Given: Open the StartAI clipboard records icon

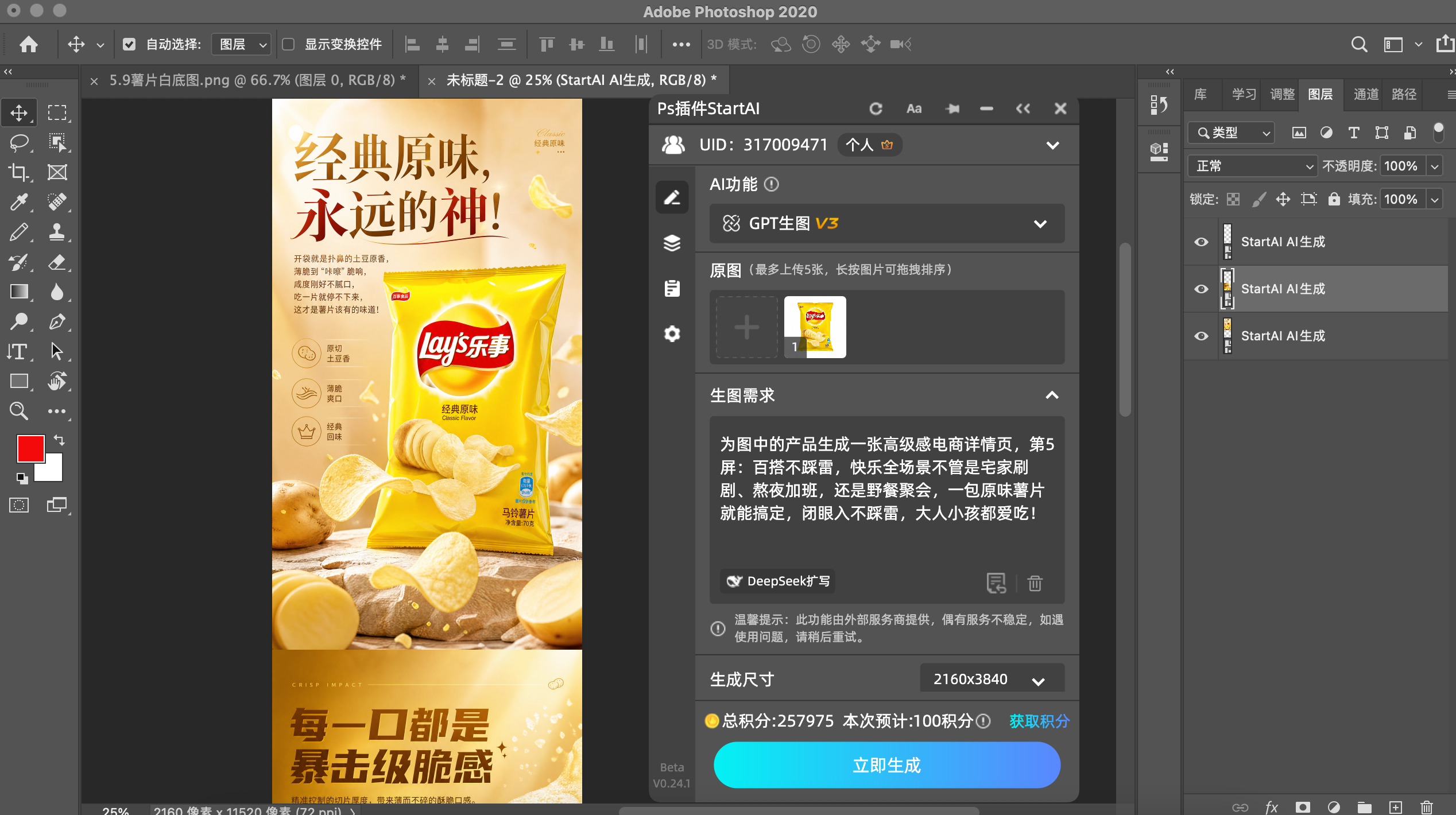Looking at the screenshot, I should point(672,288).
